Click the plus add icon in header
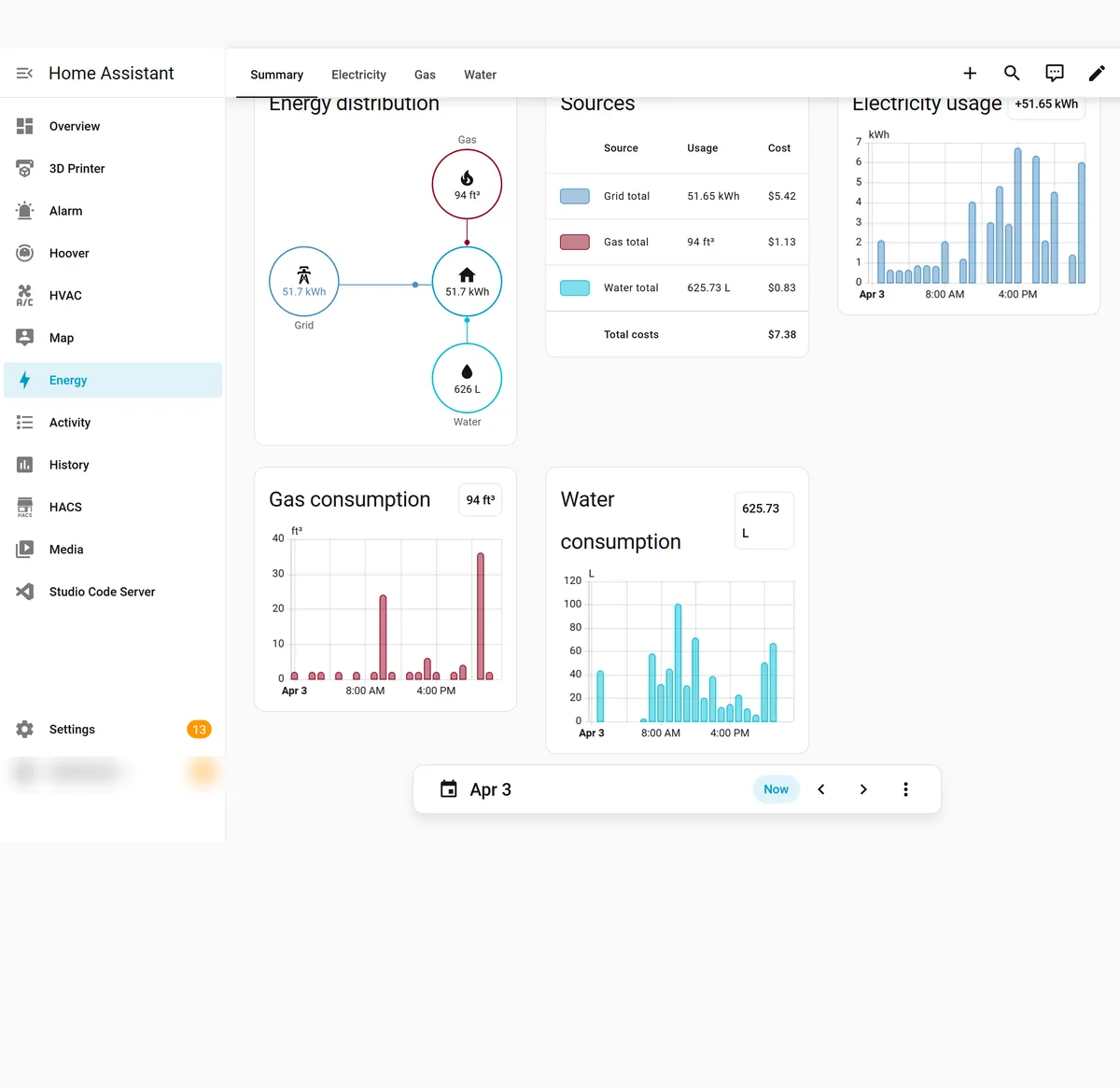1120x1088 pixels. (970, 73)
